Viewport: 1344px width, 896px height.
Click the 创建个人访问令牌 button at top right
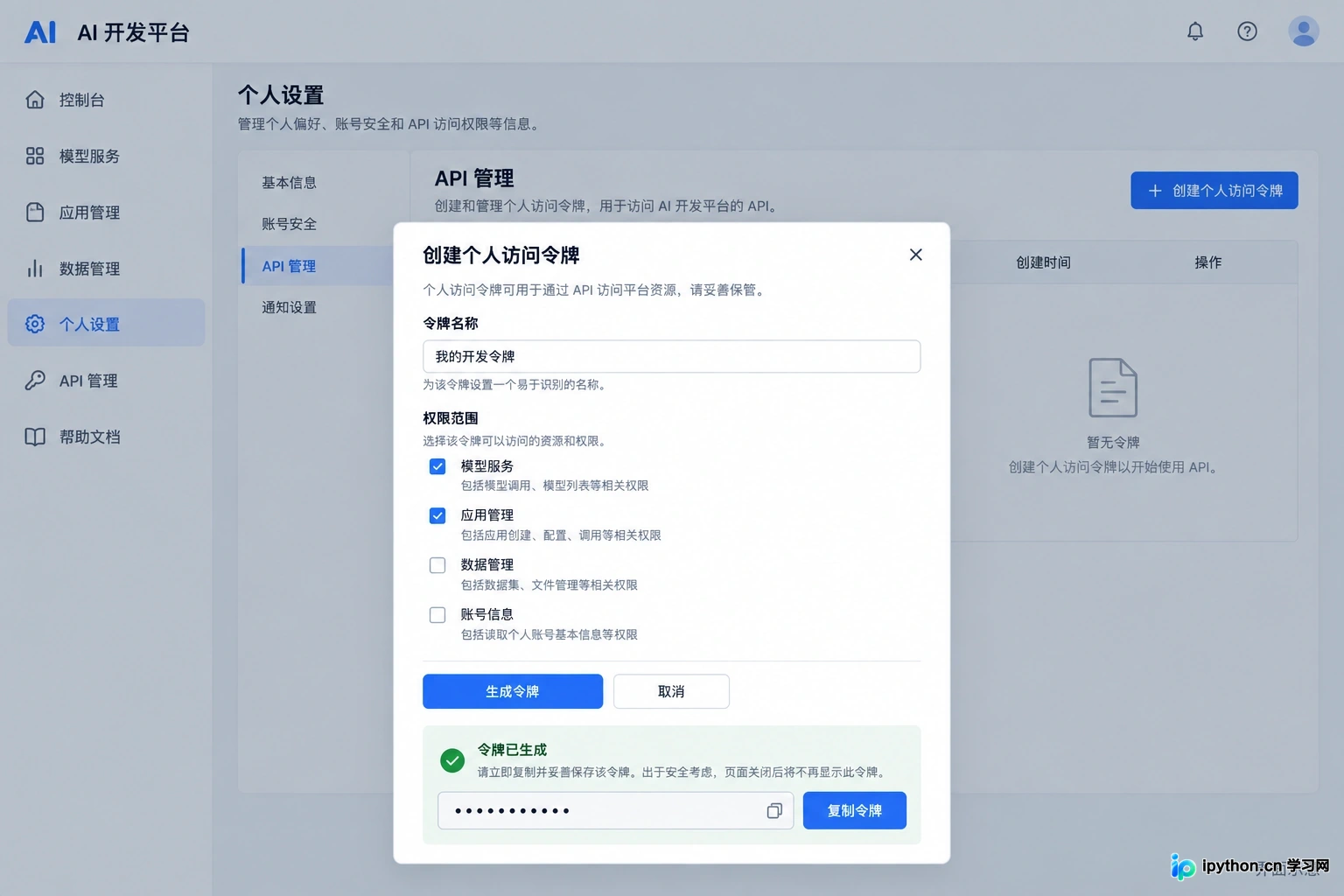(x=1214, y=190)
